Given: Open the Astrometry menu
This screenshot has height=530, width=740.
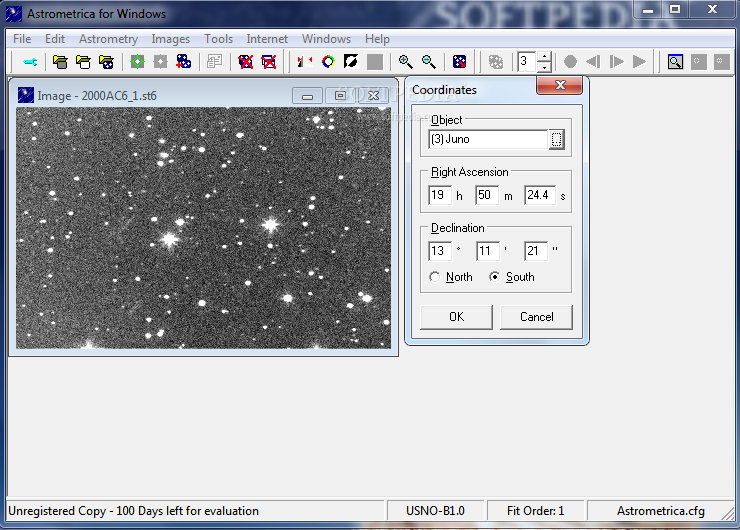Looking at the screenshot, I should pyautogui.click(x=108, y=39).
